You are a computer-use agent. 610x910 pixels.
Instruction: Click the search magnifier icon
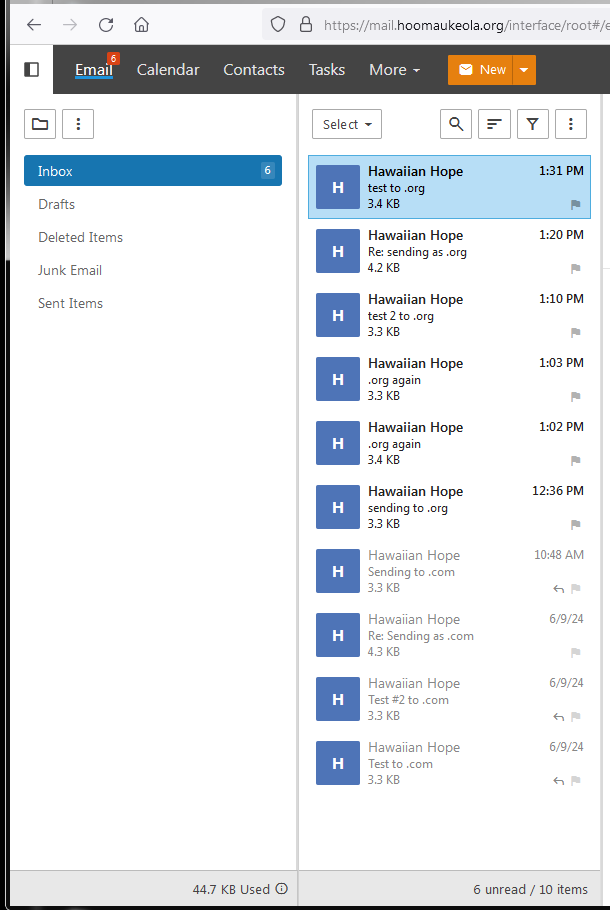pos(456,124)
